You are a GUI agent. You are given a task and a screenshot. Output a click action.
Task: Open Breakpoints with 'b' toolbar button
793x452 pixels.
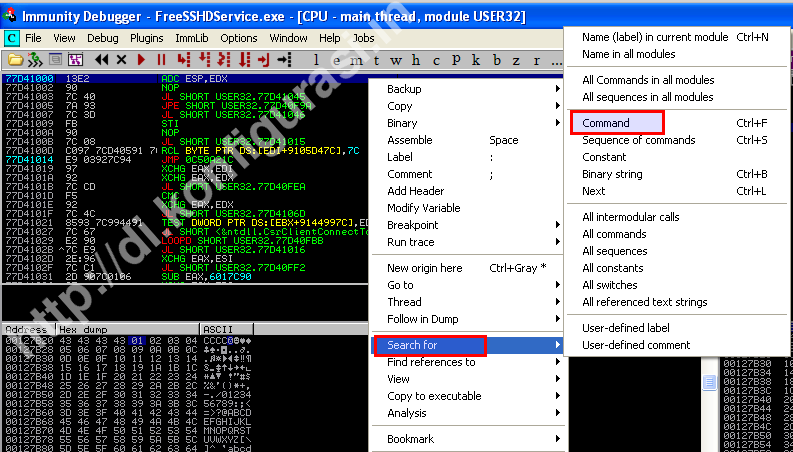point(497,60)
